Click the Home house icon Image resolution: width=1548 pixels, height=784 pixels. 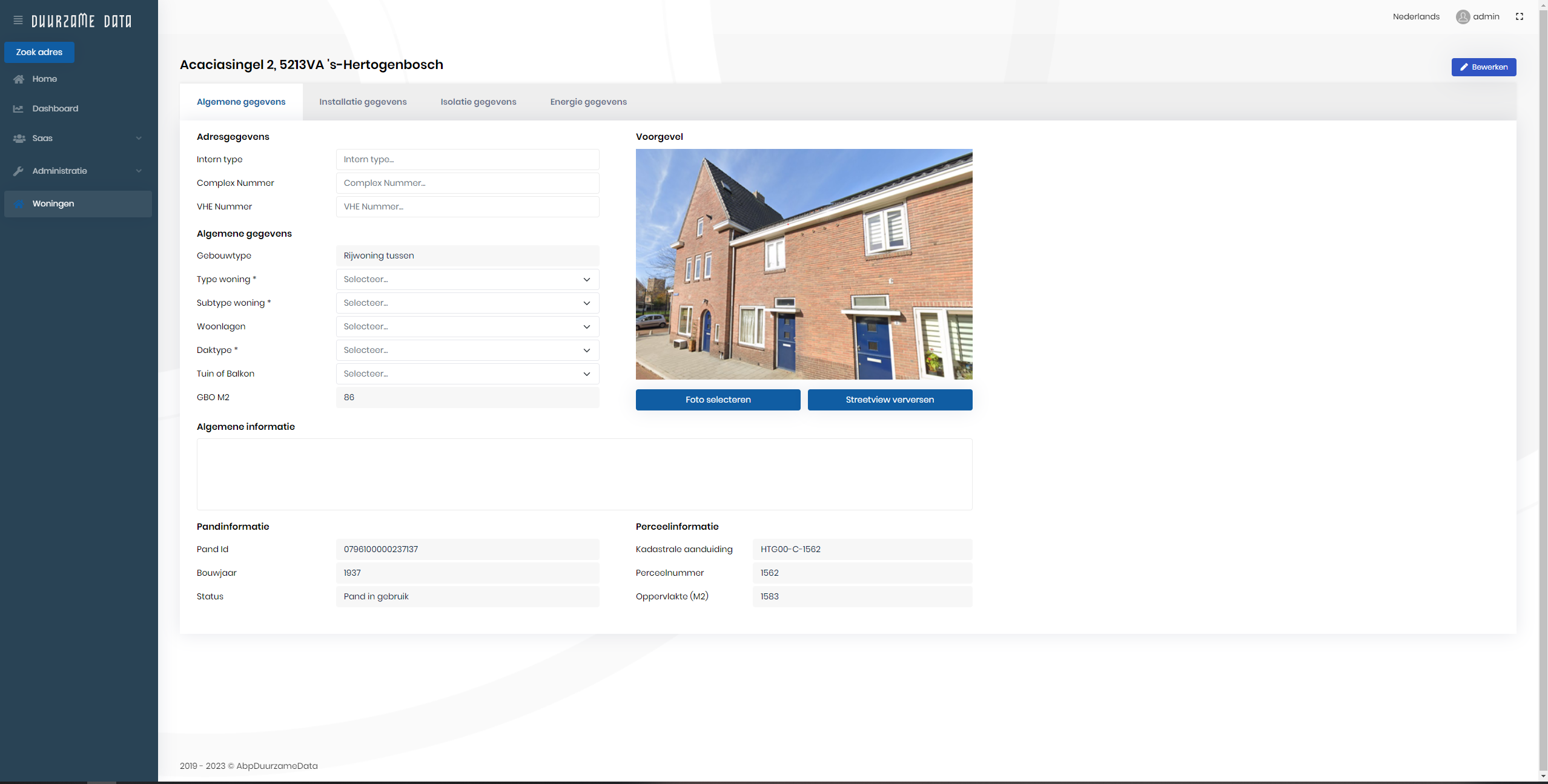point(19,79)
